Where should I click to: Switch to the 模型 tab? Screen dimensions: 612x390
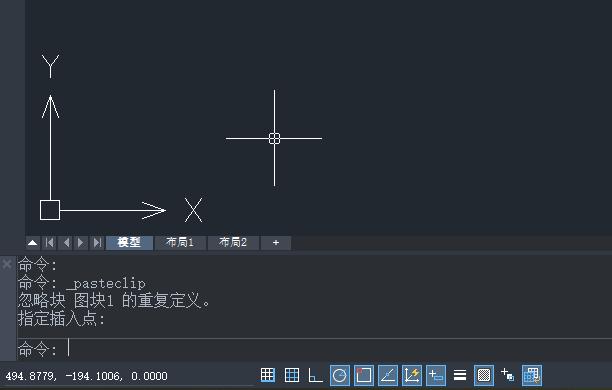click(129, 242)
